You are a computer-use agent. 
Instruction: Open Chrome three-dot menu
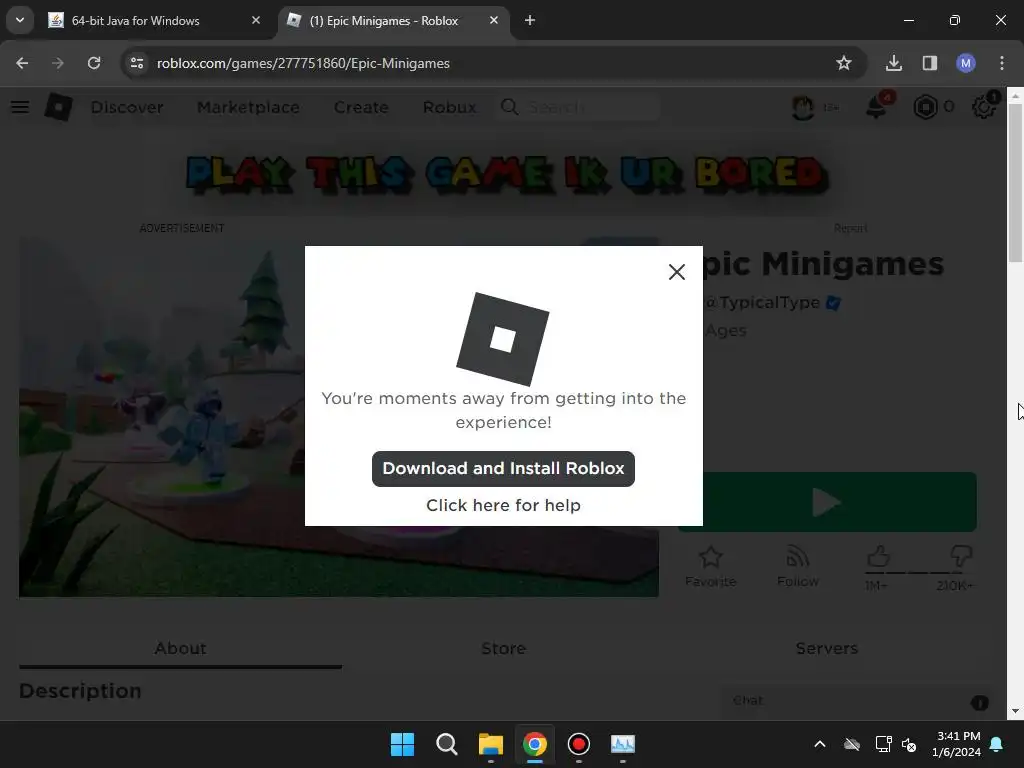click(x=1002, y=63)
